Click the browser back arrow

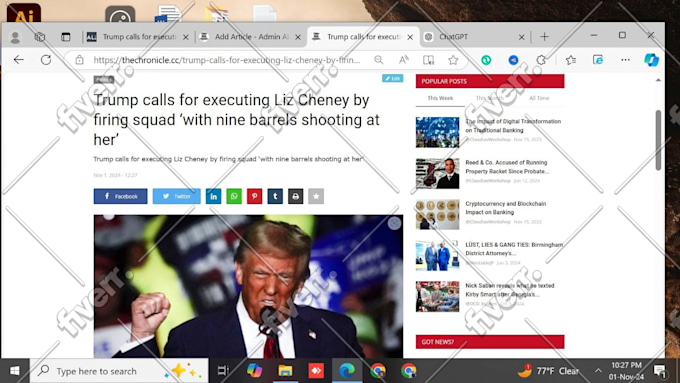[x=19, y=60]
